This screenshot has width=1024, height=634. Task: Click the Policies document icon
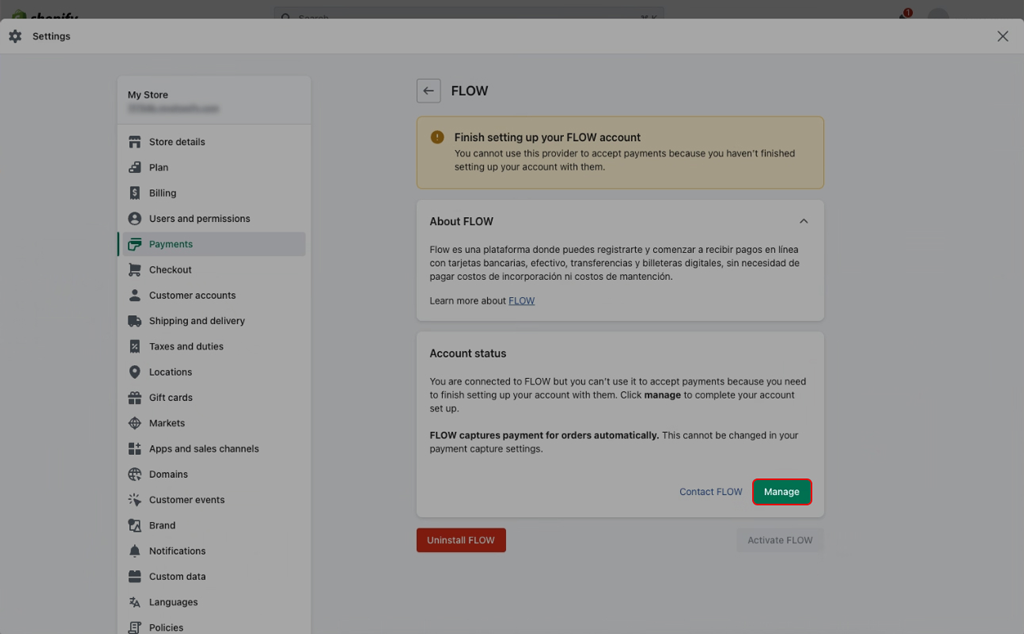coord(135,627)
